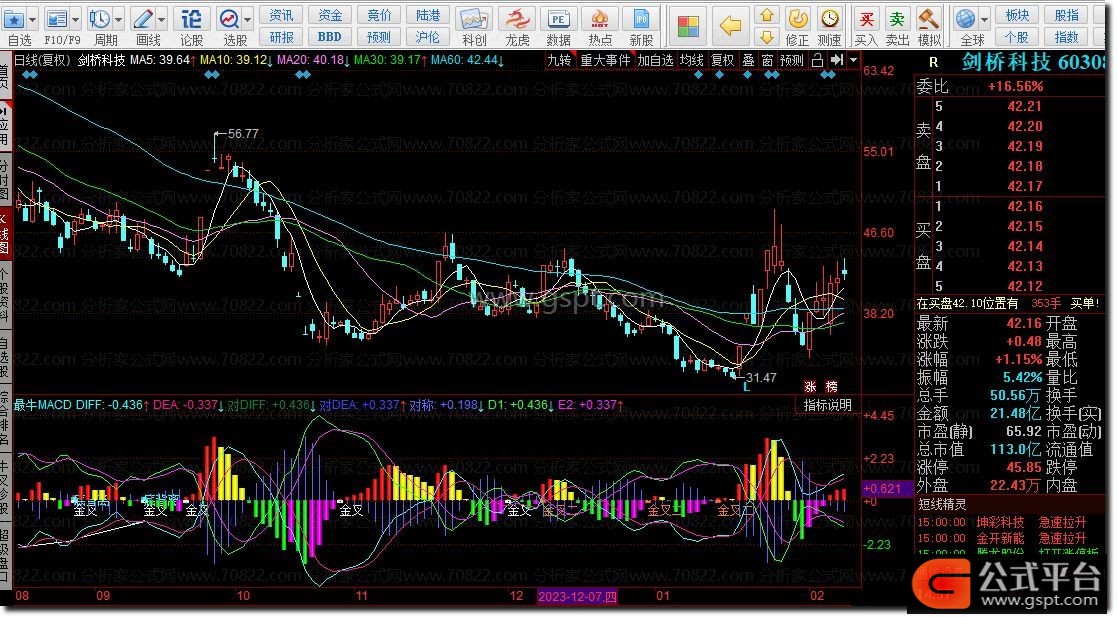Click the 陆港 button
Screen dimensions: 1117x617
(427, 15)
